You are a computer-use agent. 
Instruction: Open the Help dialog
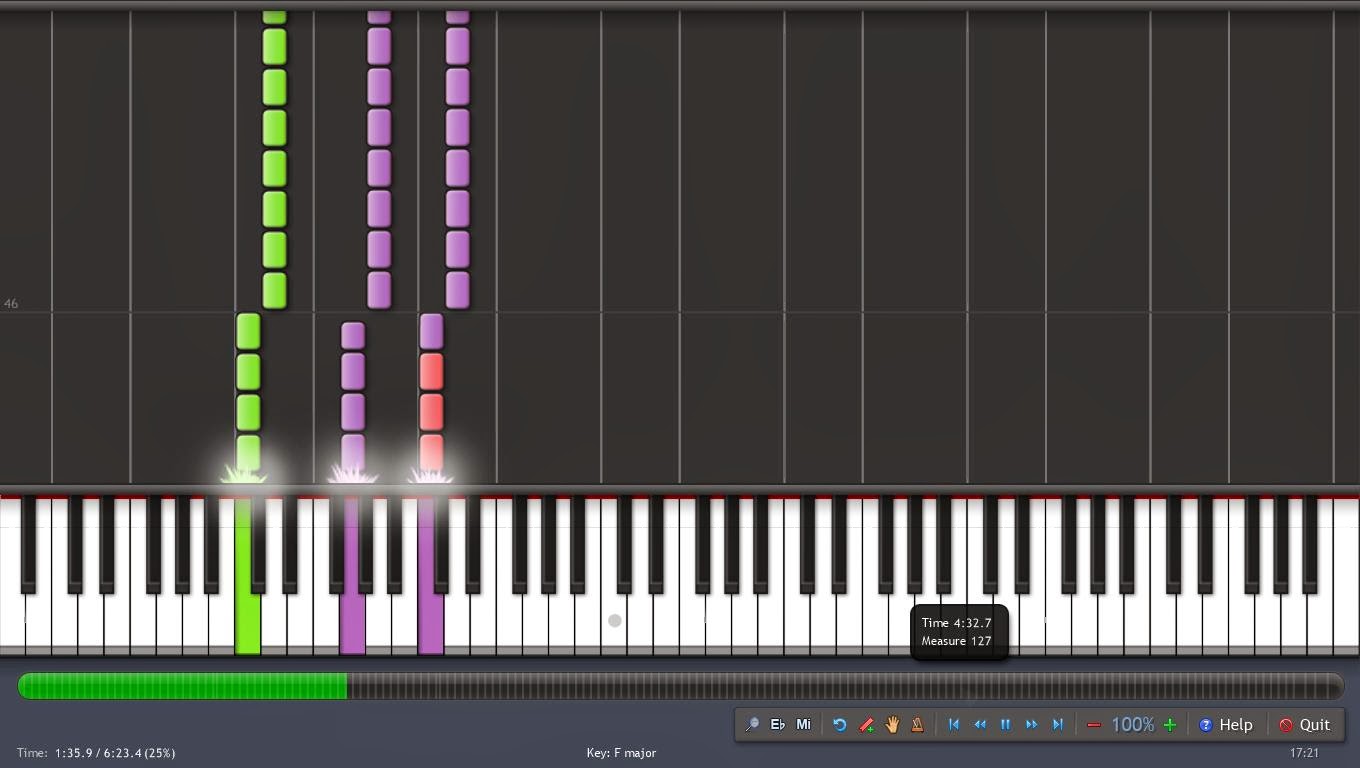[1227, 724]
